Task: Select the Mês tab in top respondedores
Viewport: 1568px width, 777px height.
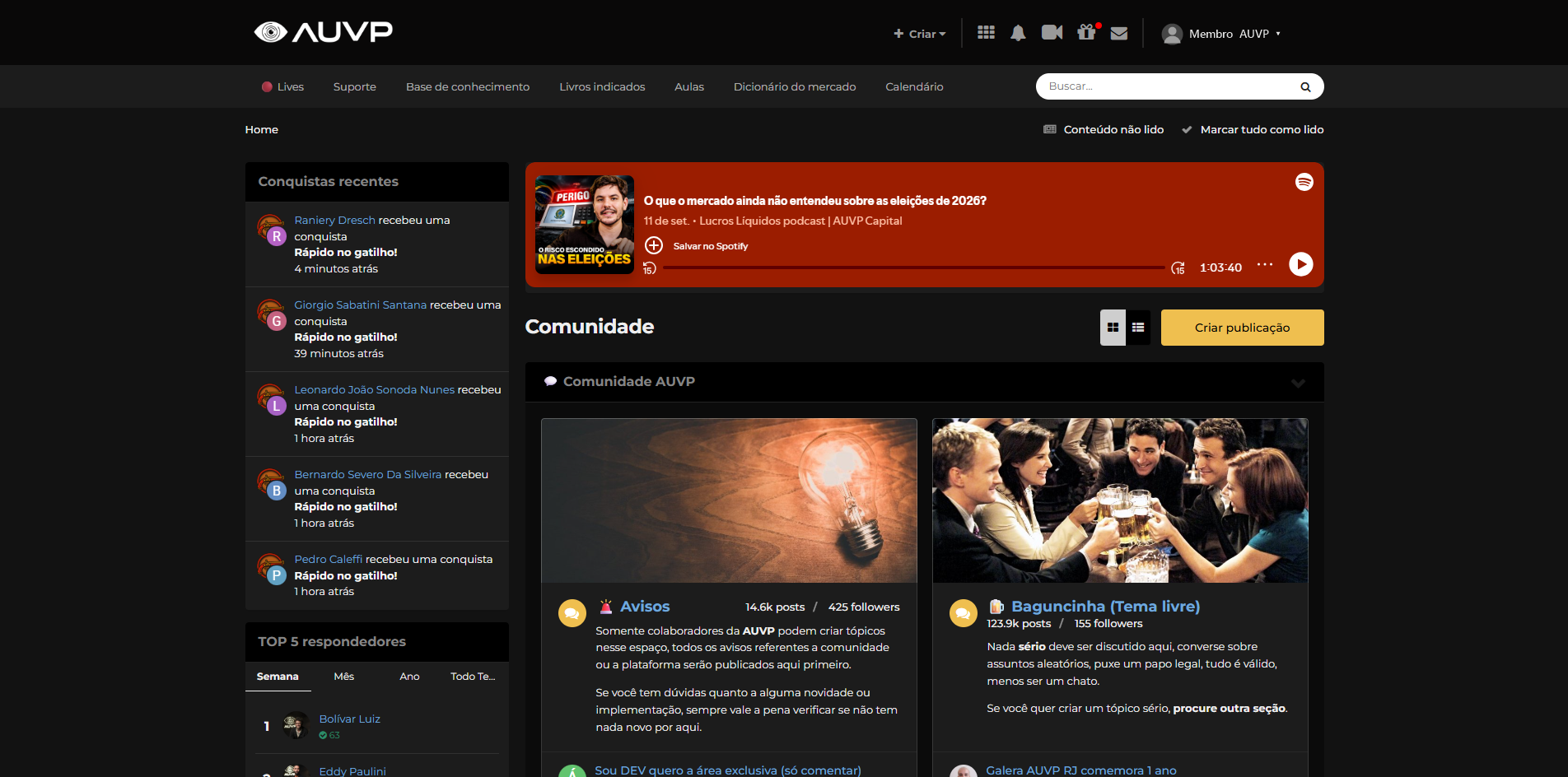Action: point(344,677)
